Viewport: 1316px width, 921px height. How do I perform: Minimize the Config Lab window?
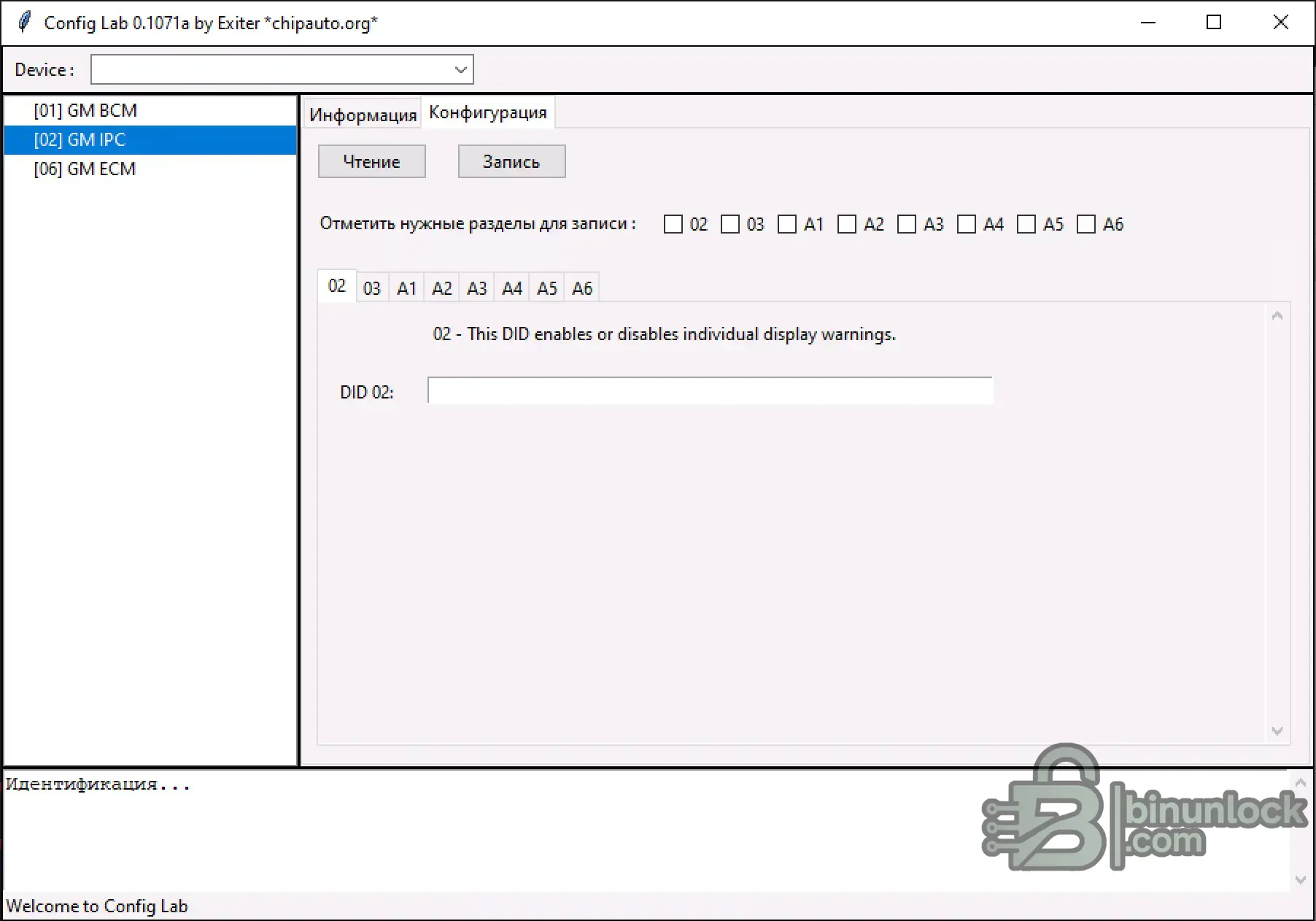(x=1148, y=23)
